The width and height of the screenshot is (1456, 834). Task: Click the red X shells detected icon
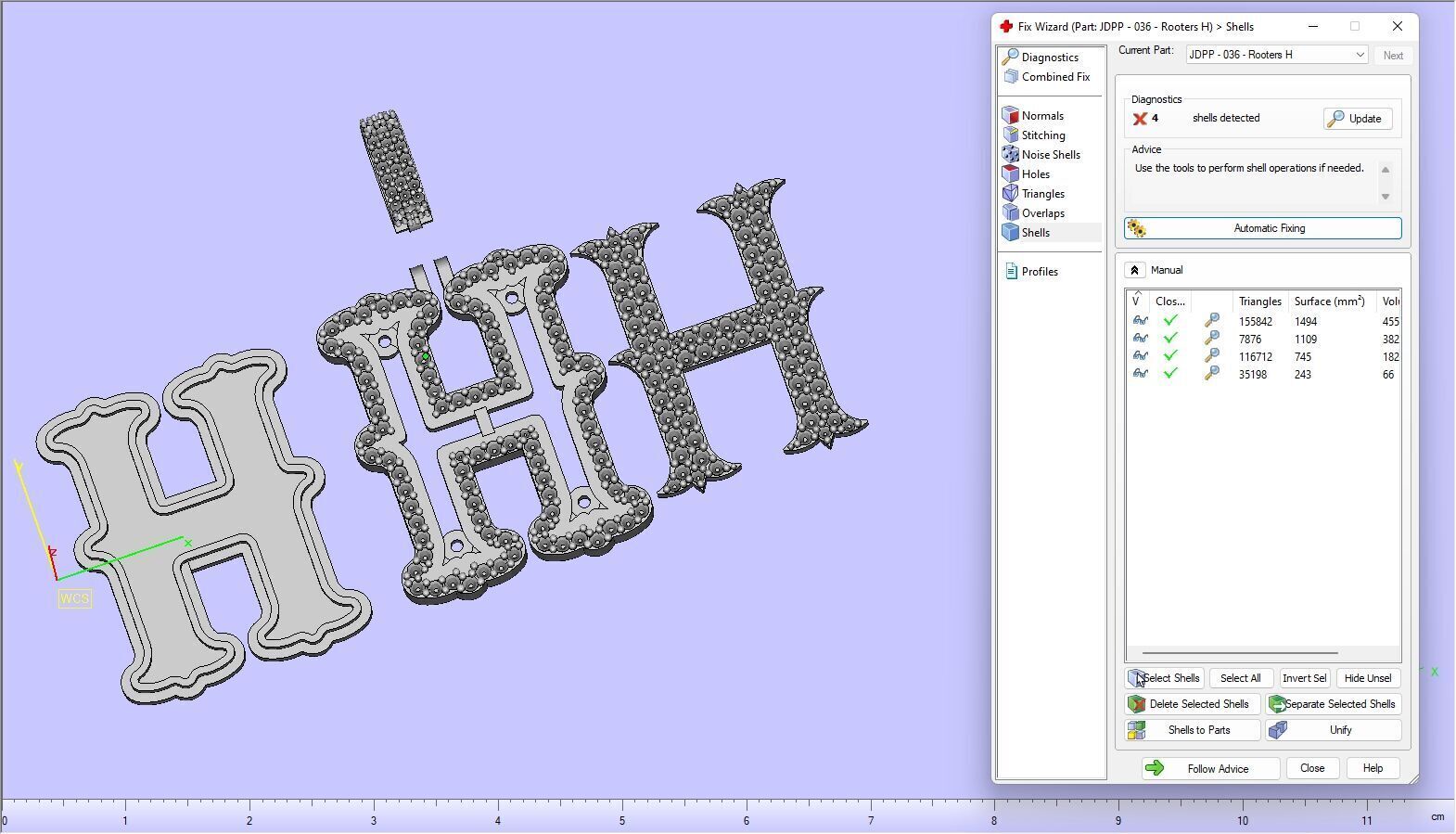pos(1140,119)
